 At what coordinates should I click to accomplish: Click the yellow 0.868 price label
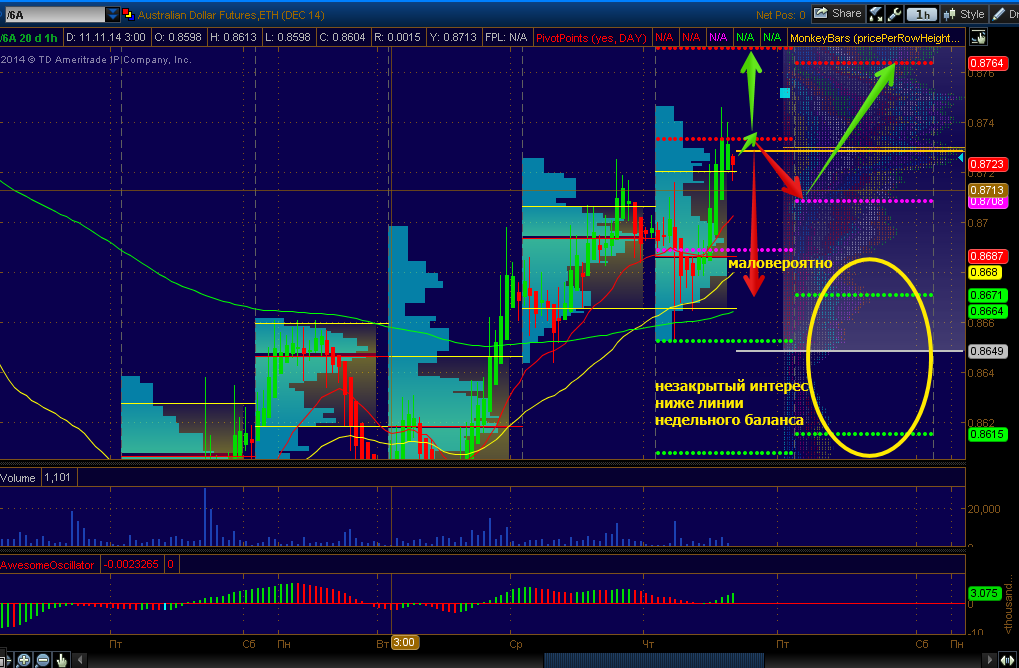pos(985,272)
